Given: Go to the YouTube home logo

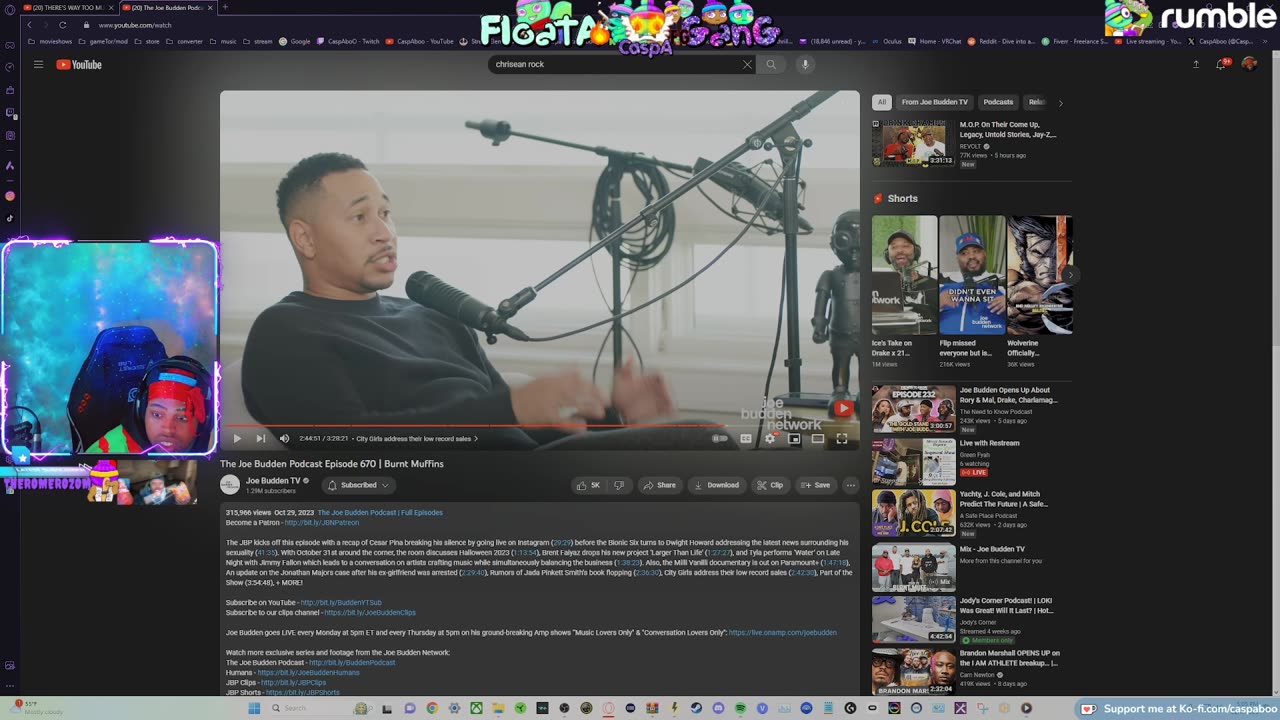Looking at the screenshot, I should 79,64.
